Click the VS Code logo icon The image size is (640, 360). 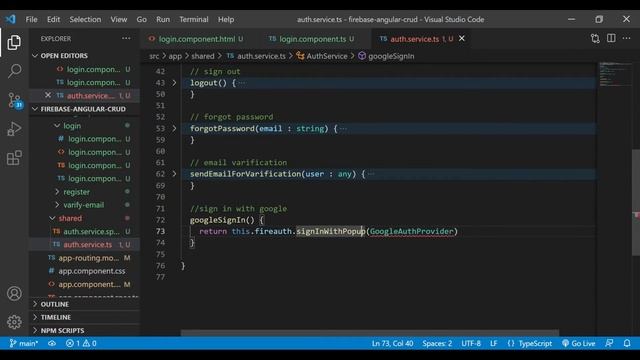pyautogui.click(x=10, y=19)
